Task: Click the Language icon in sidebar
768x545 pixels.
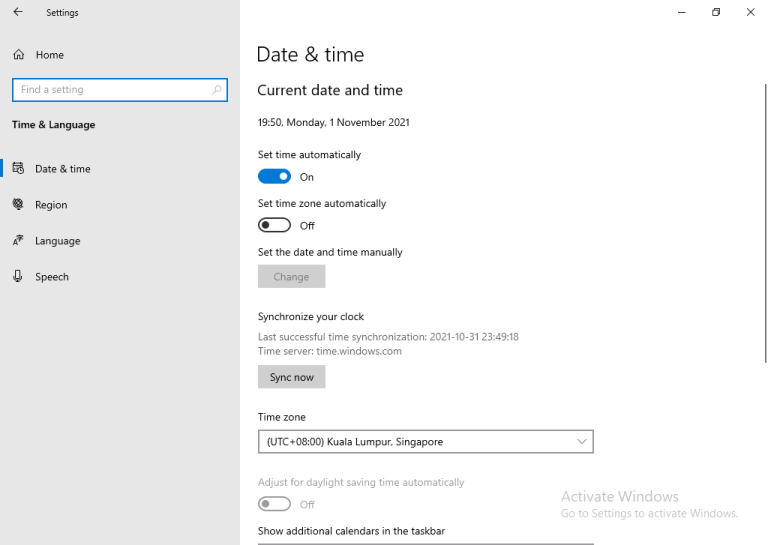Action: click(18, 241)
